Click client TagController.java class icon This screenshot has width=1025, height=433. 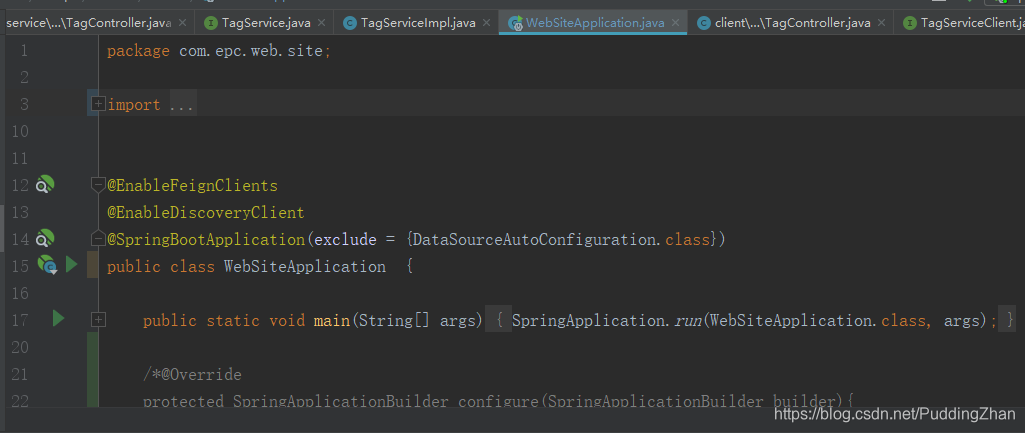point(703,24)
